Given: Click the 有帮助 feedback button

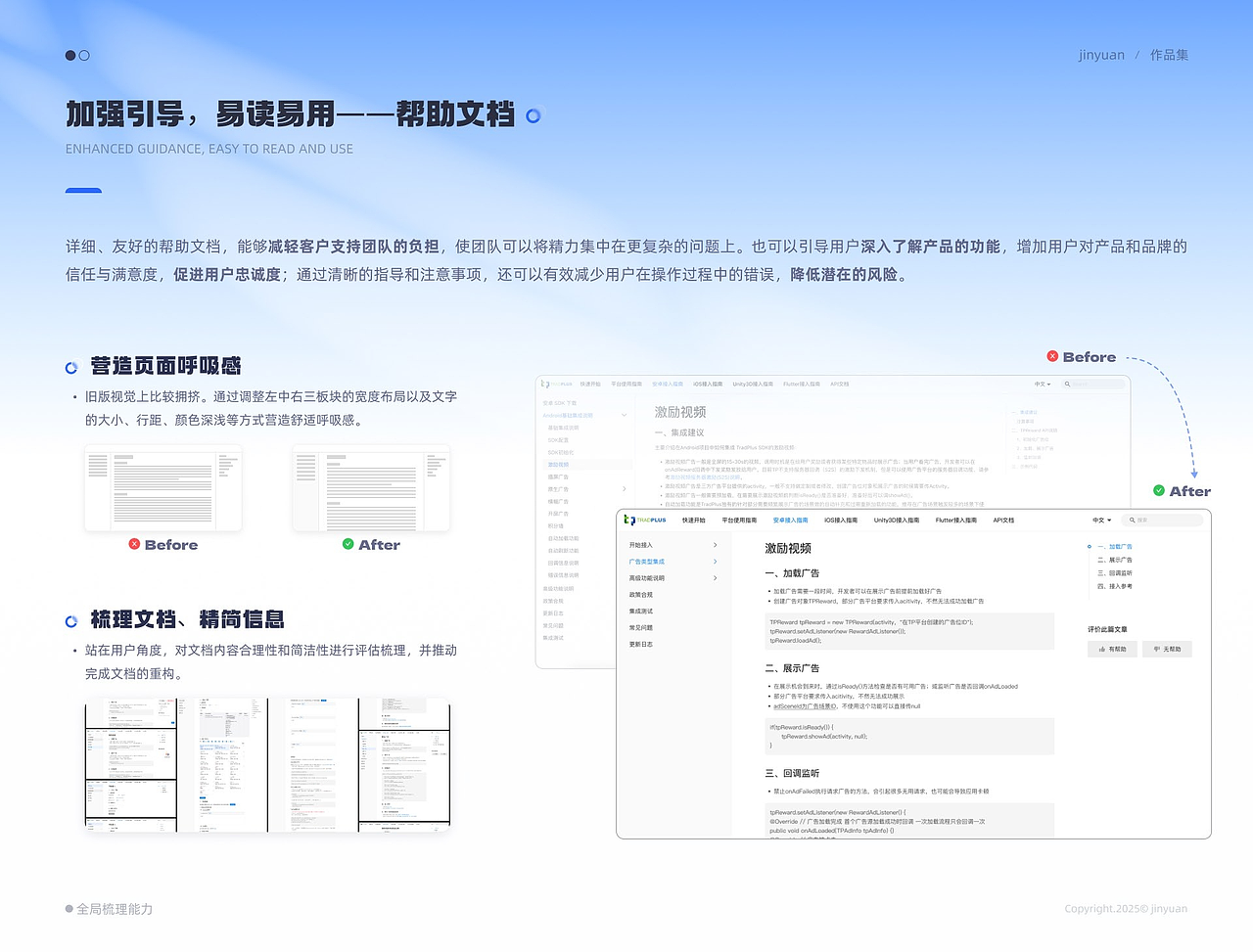Looking at the screenshot, I should 1113,649.
